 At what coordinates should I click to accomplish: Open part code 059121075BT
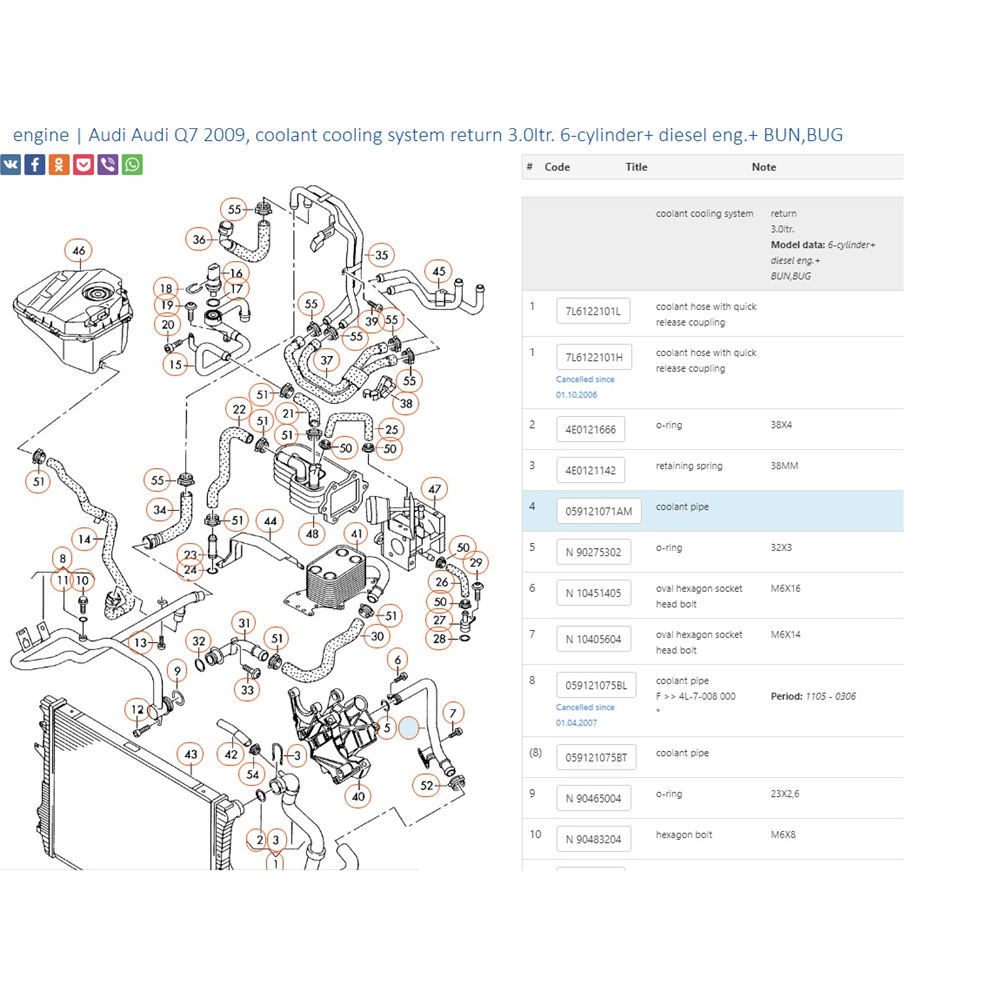(596, 757)
